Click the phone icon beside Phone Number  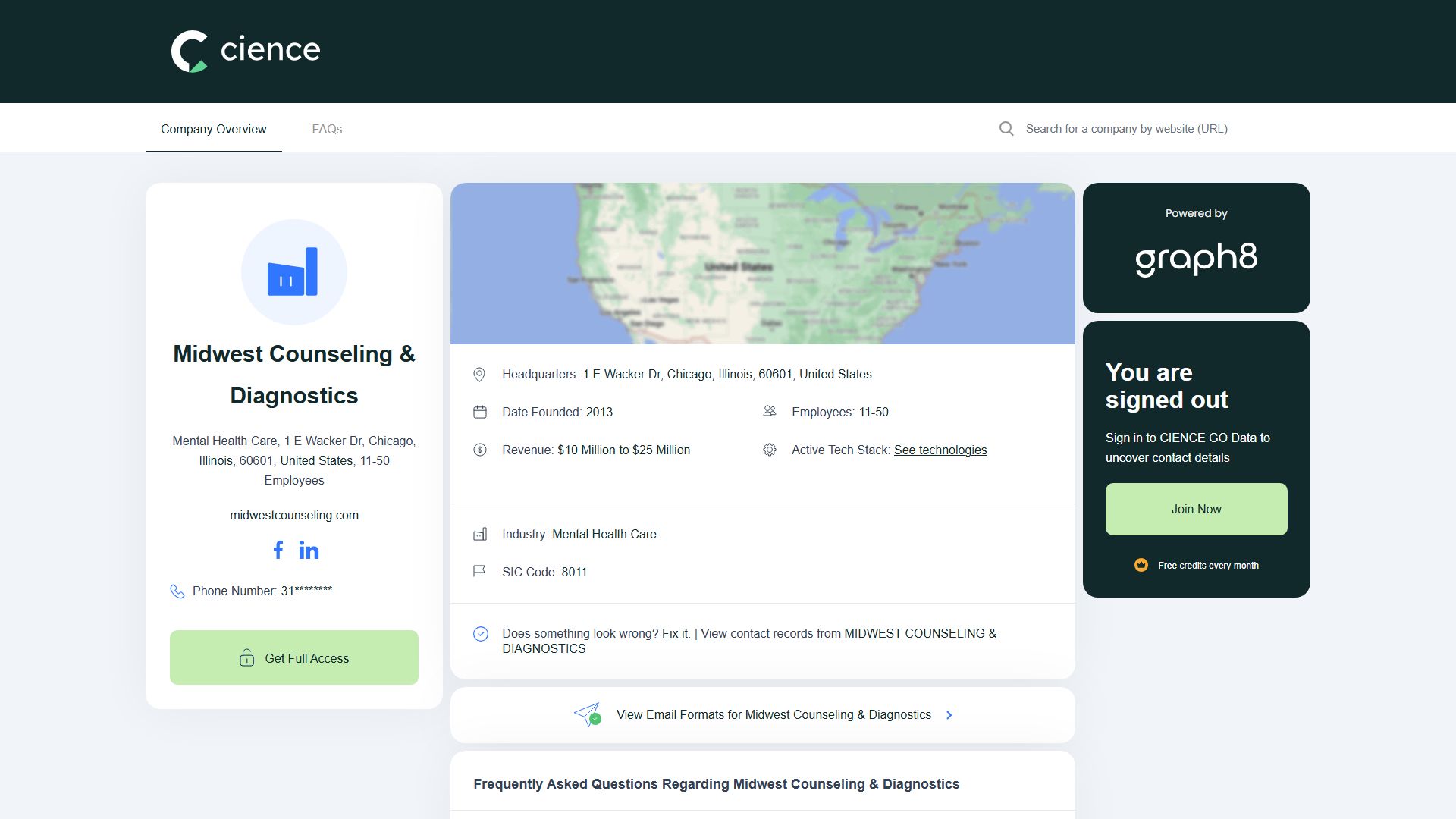(x=177, y=591)
